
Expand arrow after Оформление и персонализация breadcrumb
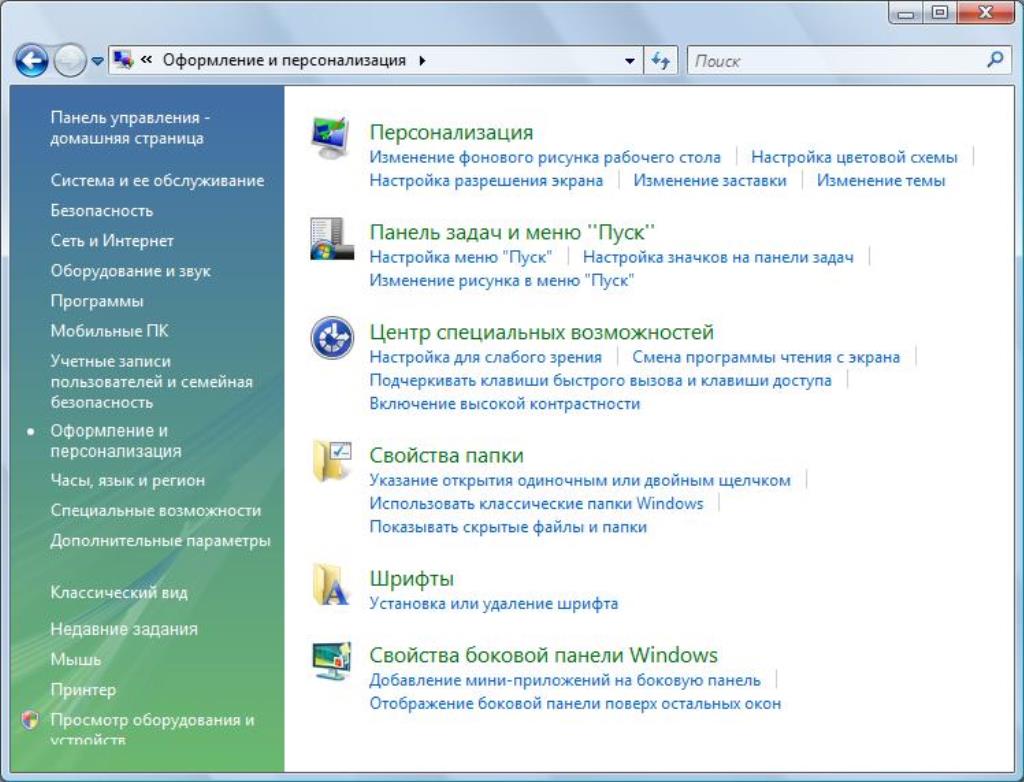[423, 61]
